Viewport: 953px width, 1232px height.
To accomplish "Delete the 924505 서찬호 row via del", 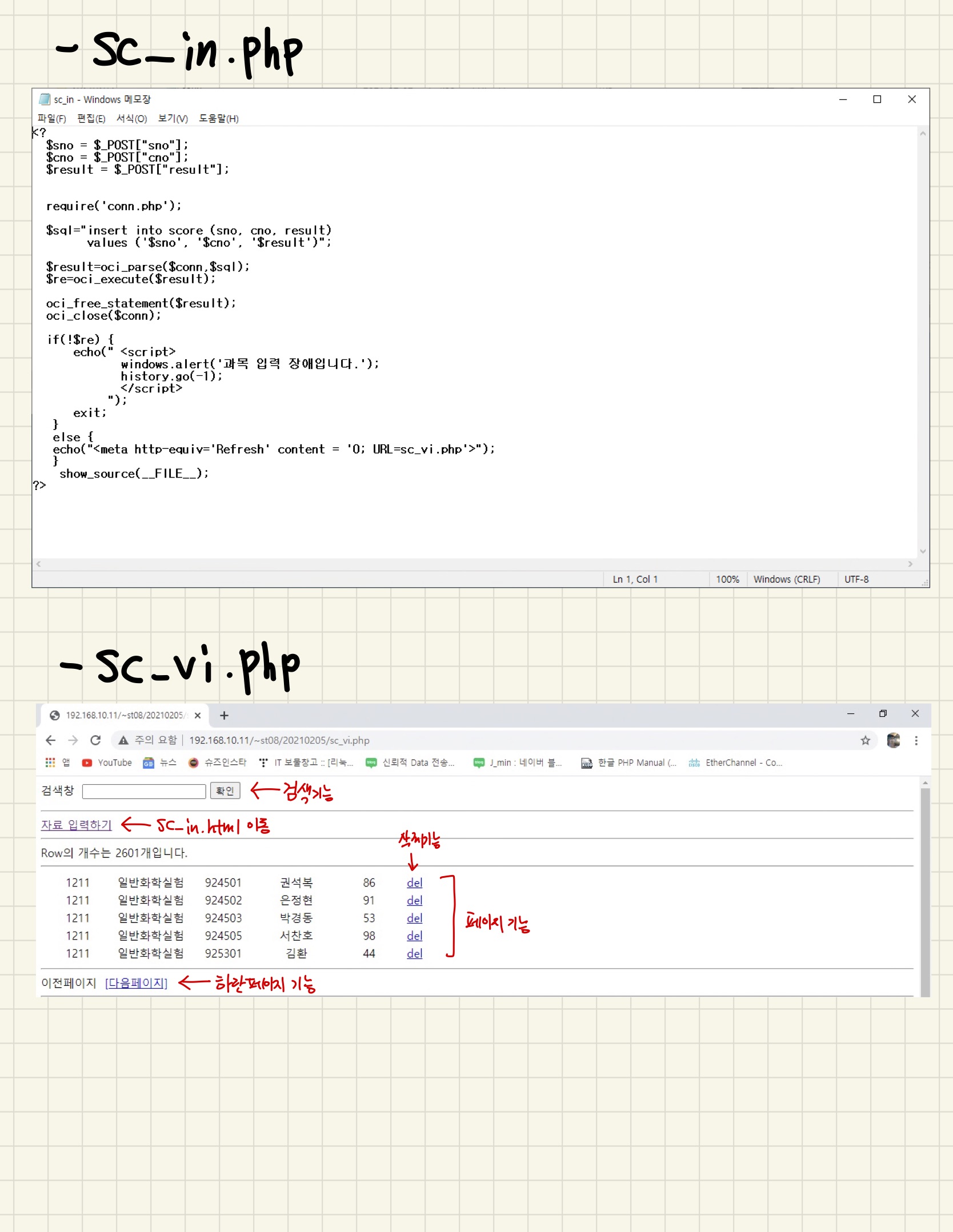I will [414, 936].
